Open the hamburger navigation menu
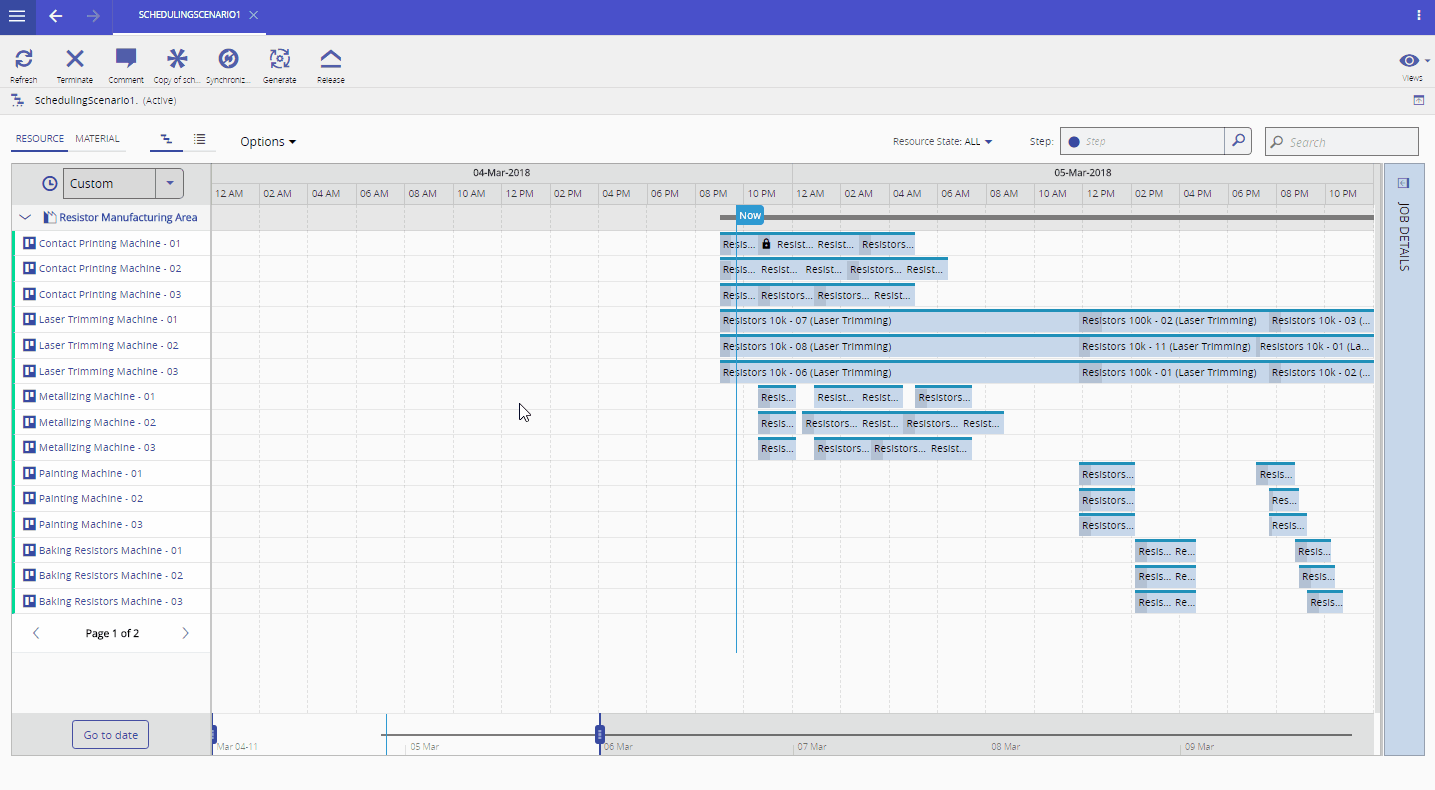 point(17,16)
